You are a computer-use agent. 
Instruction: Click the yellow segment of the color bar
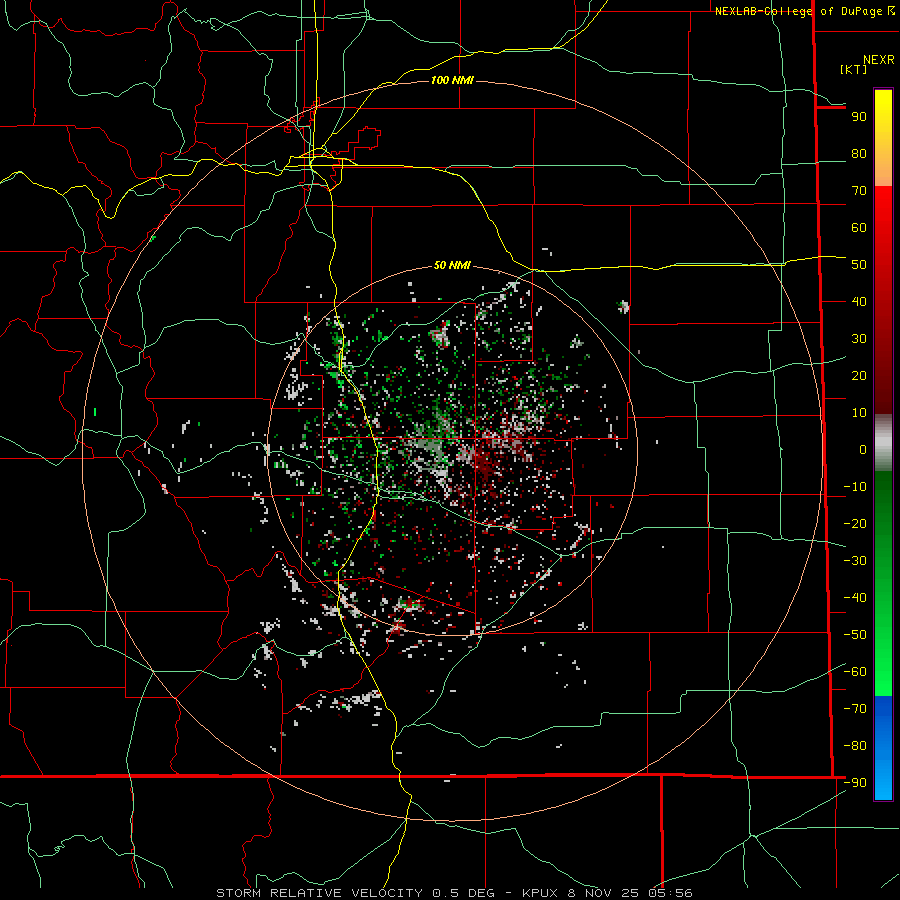(883, 138)
